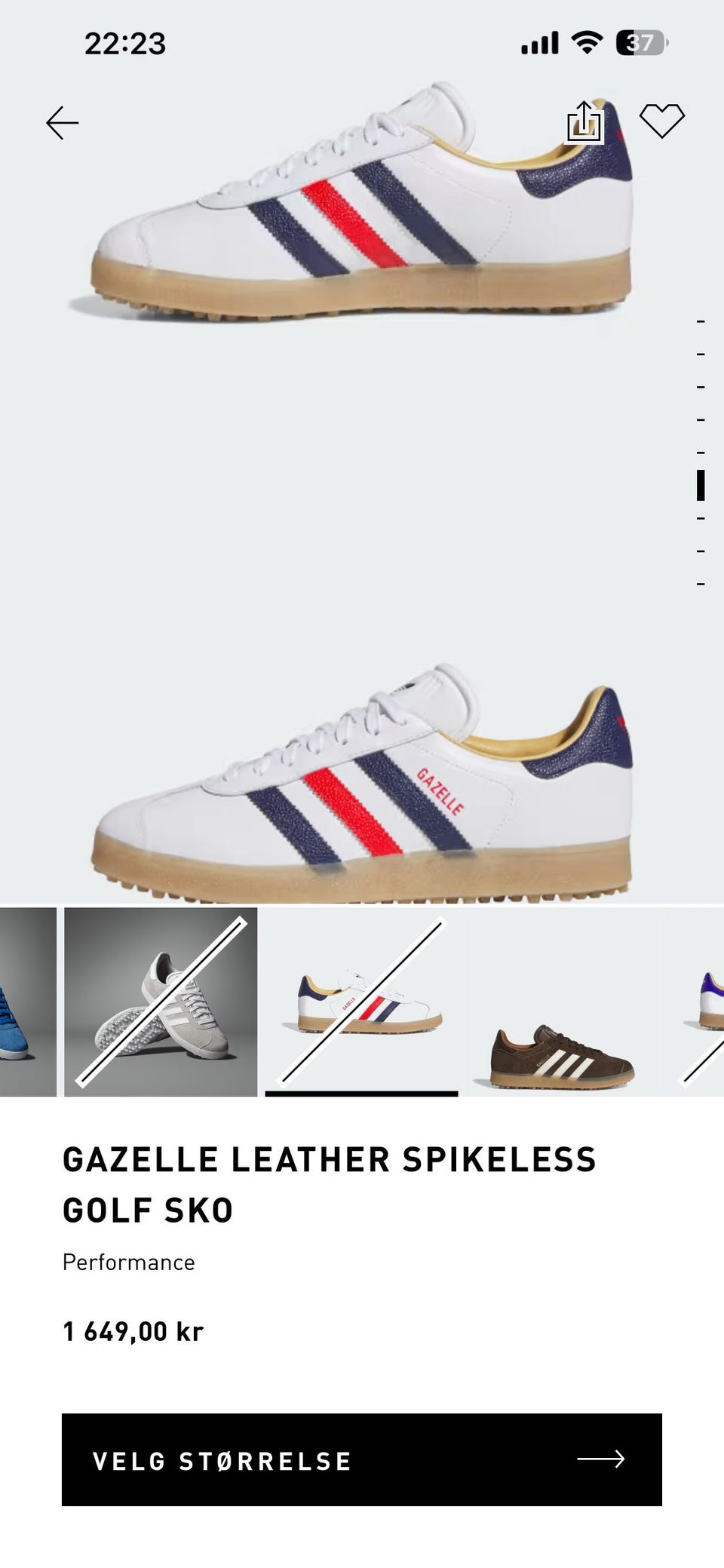
Task: Tap the Performance category label
Action: [x=129, y=1263]
